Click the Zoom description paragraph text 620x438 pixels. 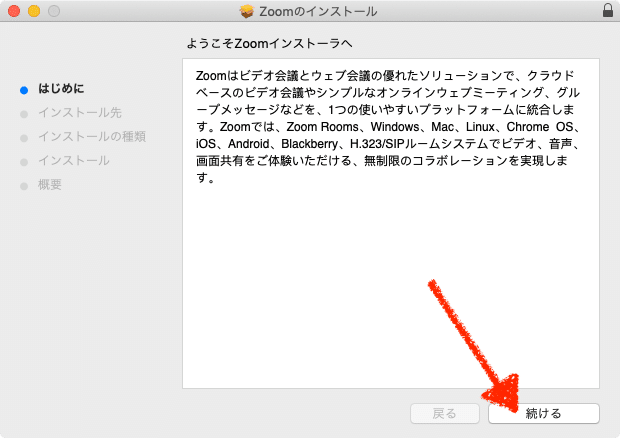(x=388, y=126)
